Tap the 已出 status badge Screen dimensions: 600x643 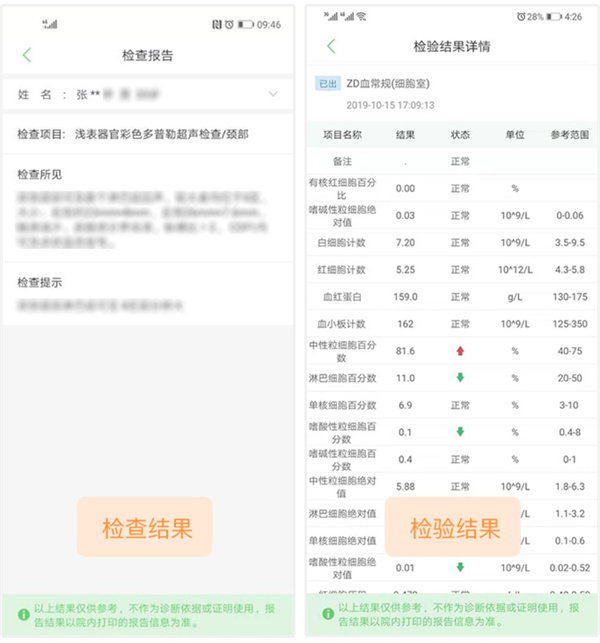(x=328, y=84)
